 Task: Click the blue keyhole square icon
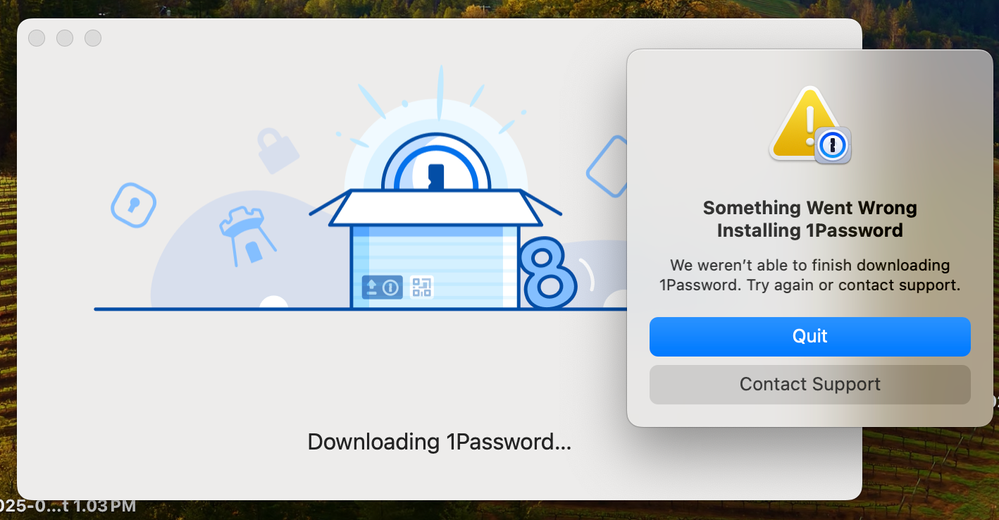[132, 204]
